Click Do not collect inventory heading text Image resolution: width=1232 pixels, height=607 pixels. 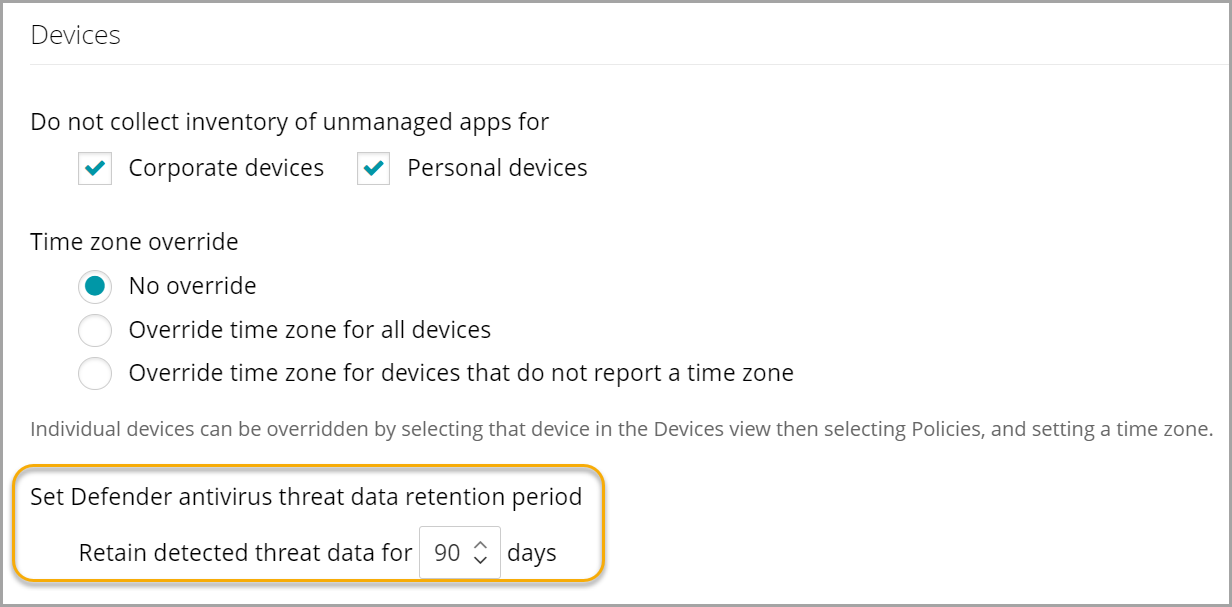289,122
